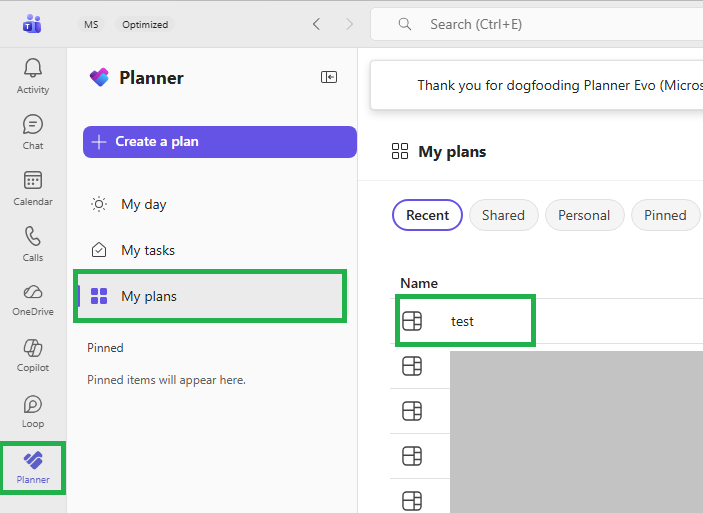Click the Name column header

pyautogui.click(x=419, y=283)
